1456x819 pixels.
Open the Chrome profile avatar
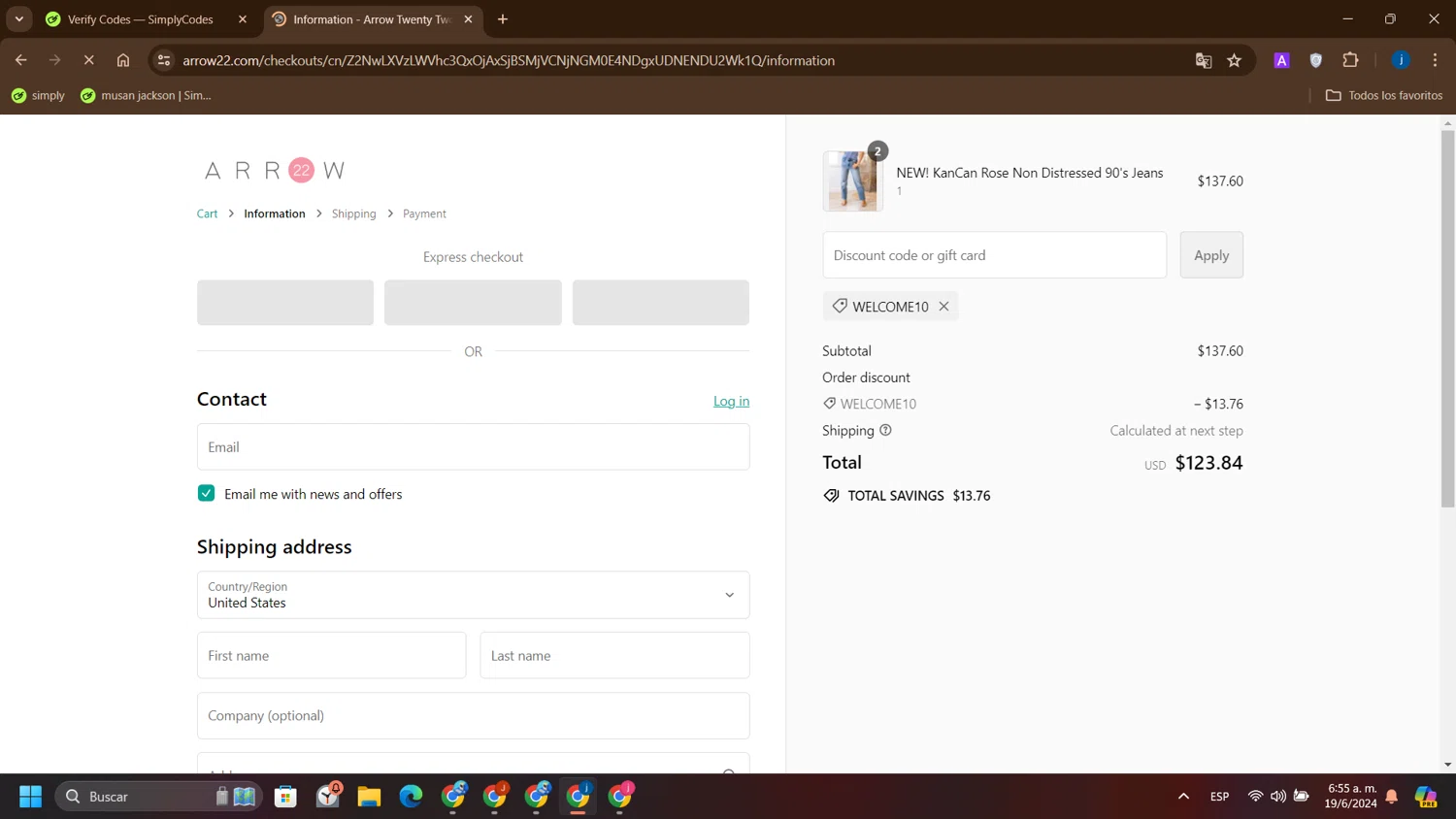click(1401, 60)
